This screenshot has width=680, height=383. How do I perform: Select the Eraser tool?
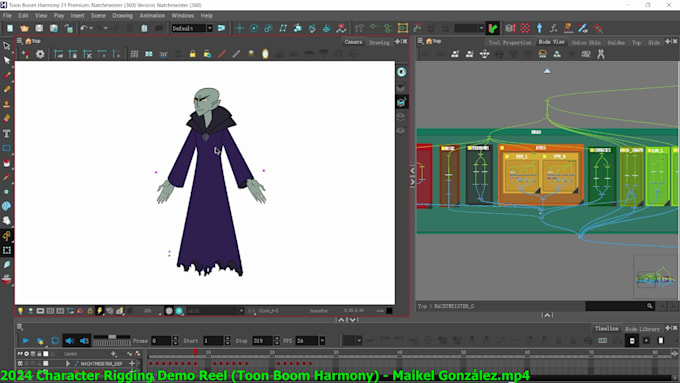(7, 118)
